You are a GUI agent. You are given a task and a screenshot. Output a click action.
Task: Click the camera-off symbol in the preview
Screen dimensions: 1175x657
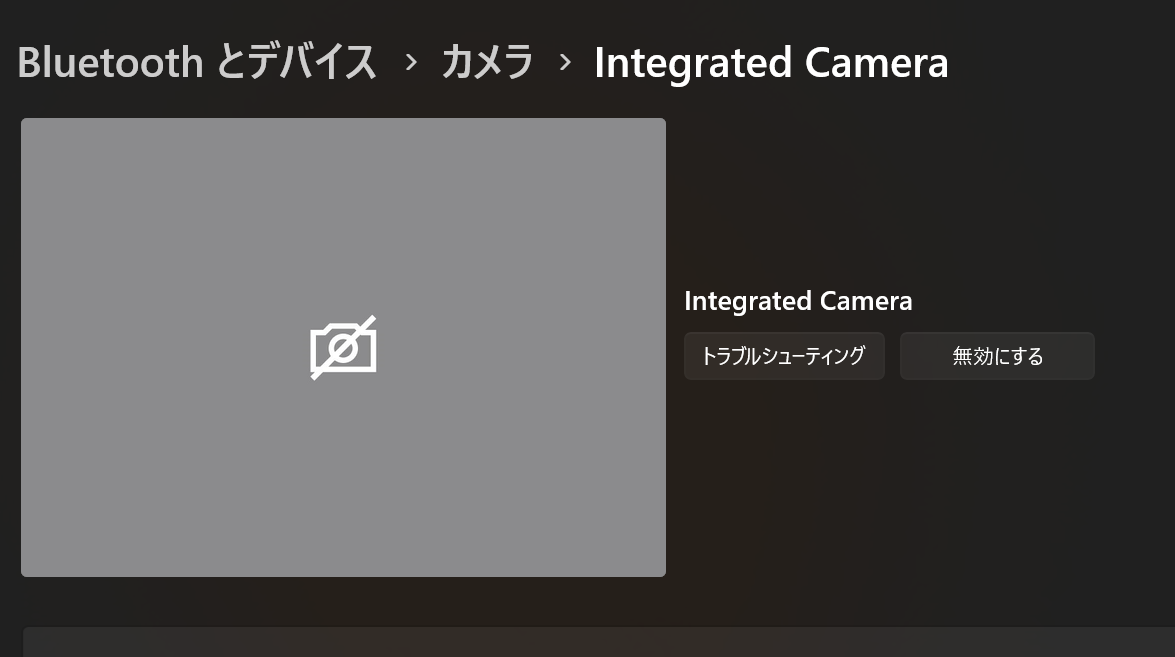[x=343, y=348]
